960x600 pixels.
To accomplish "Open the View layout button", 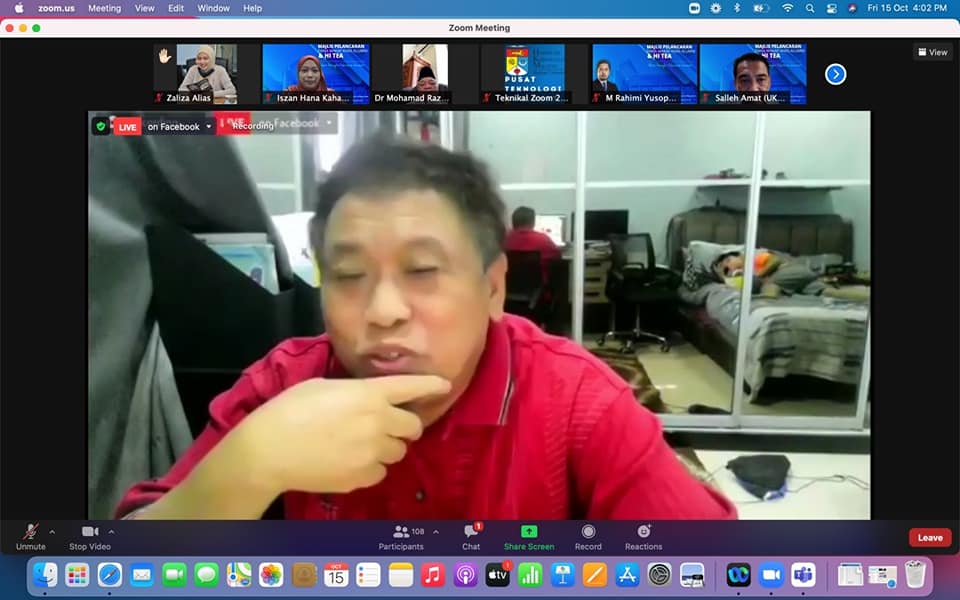I will coord(932,52).
